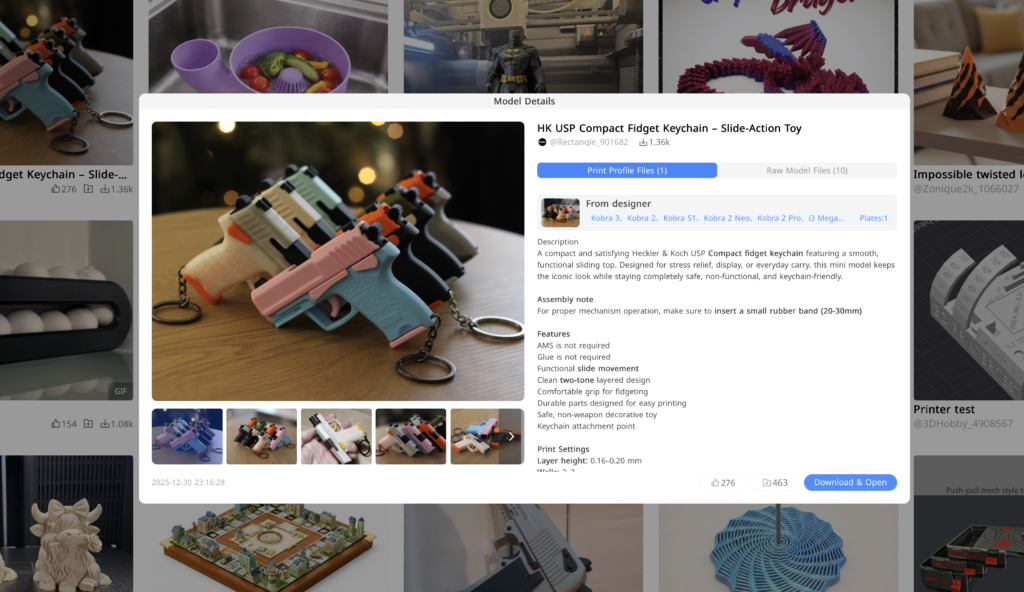Bookmark the background card next to 154 likes
The height and width of the screenshot is (592, 1024).
88,423
